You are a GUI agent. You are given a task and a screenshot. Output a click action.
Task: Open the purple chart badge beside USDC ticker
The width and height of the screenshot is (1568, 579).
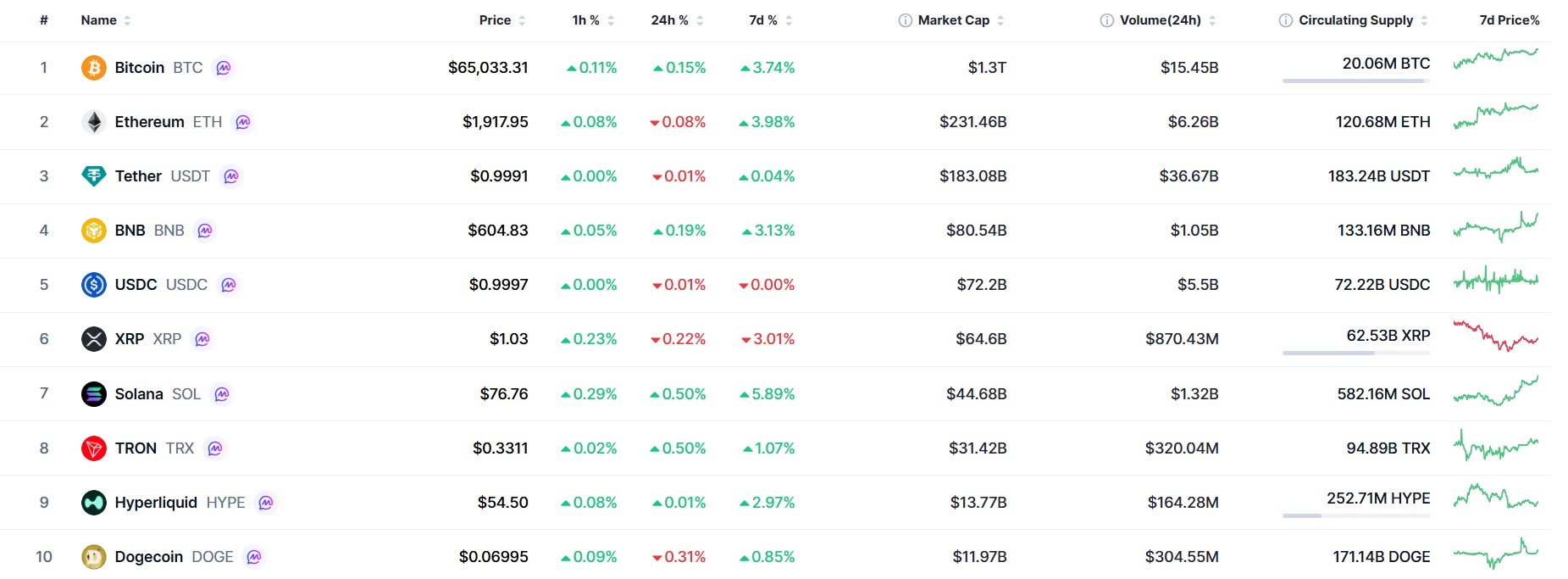click(x=229, y=285)
